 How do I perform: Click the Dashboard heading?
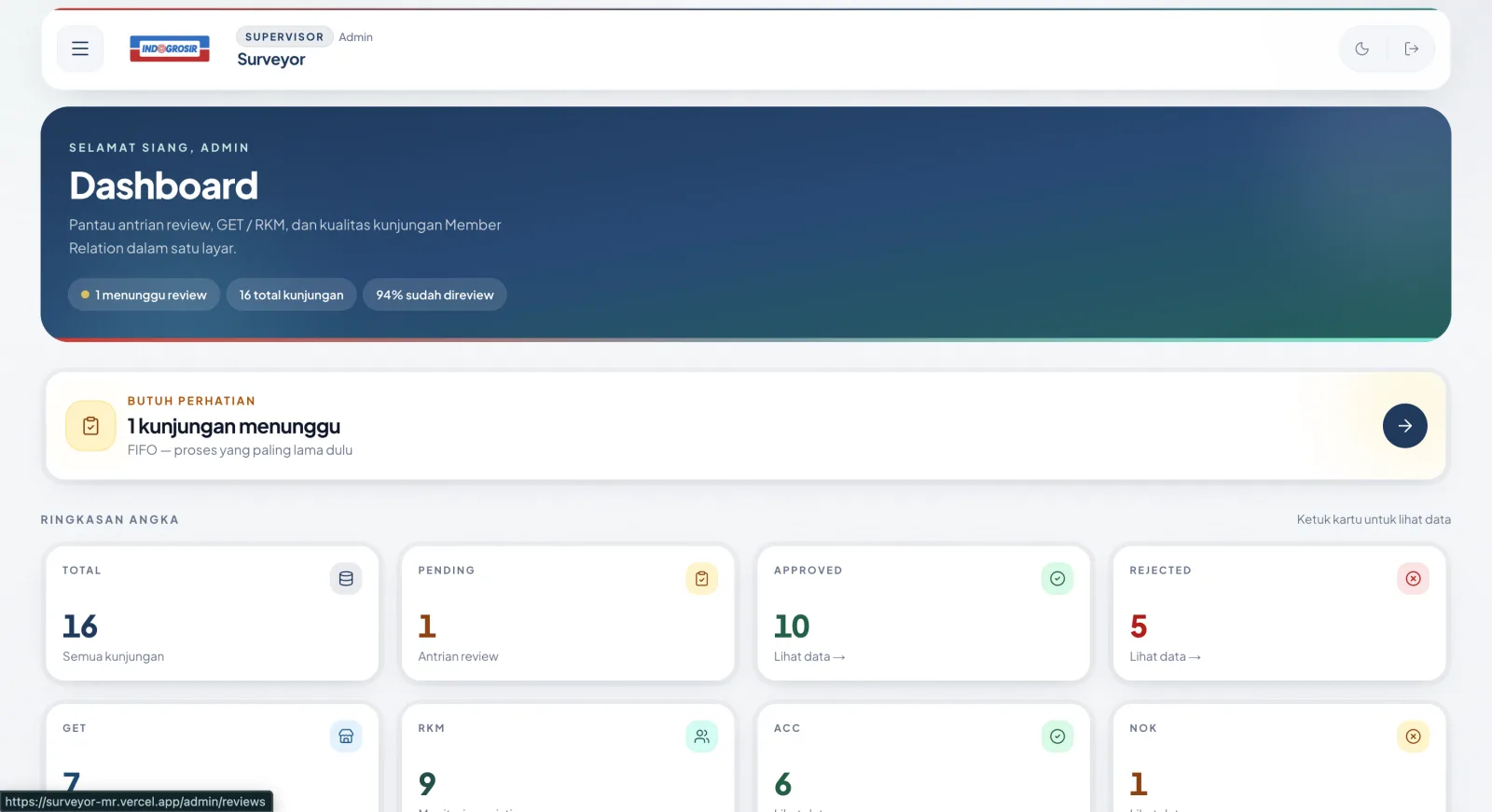(164, 186)
